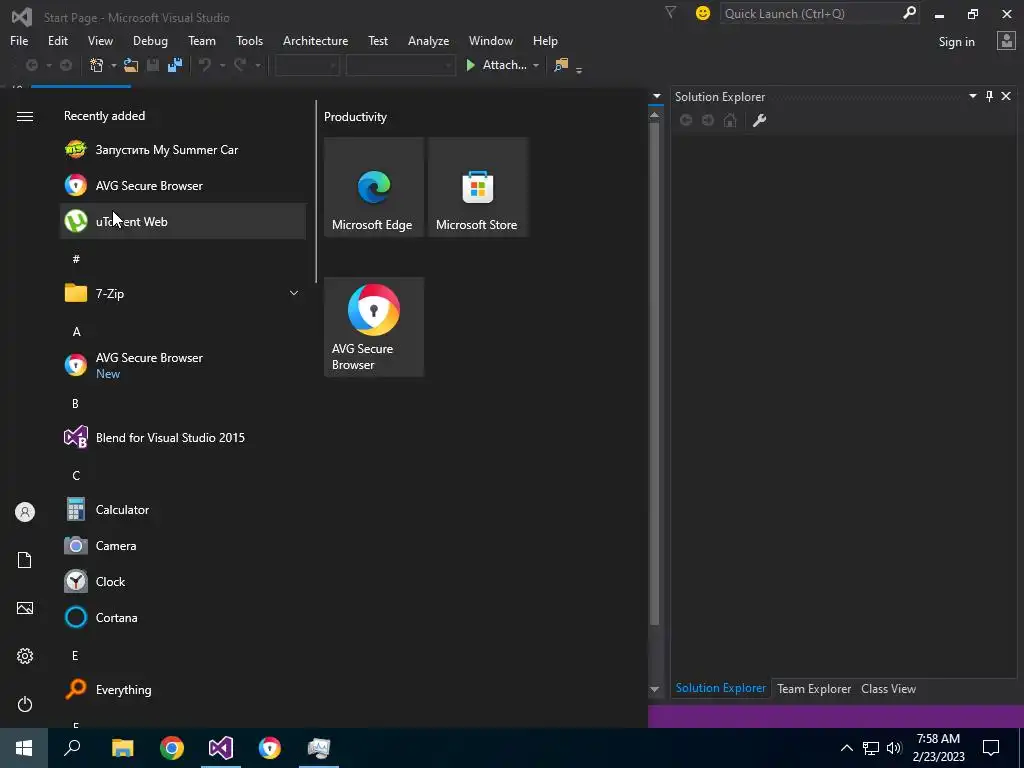Screen dimensions: 1024x768
Task: Click the Windows Start button
Action: 24,748
